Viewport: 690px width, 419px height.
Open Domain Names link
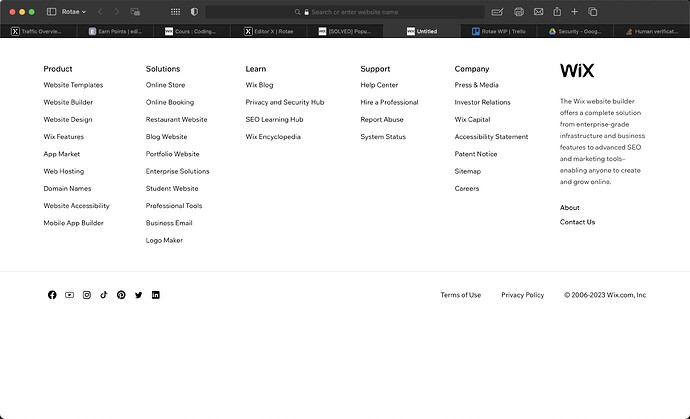coord(67,188)
